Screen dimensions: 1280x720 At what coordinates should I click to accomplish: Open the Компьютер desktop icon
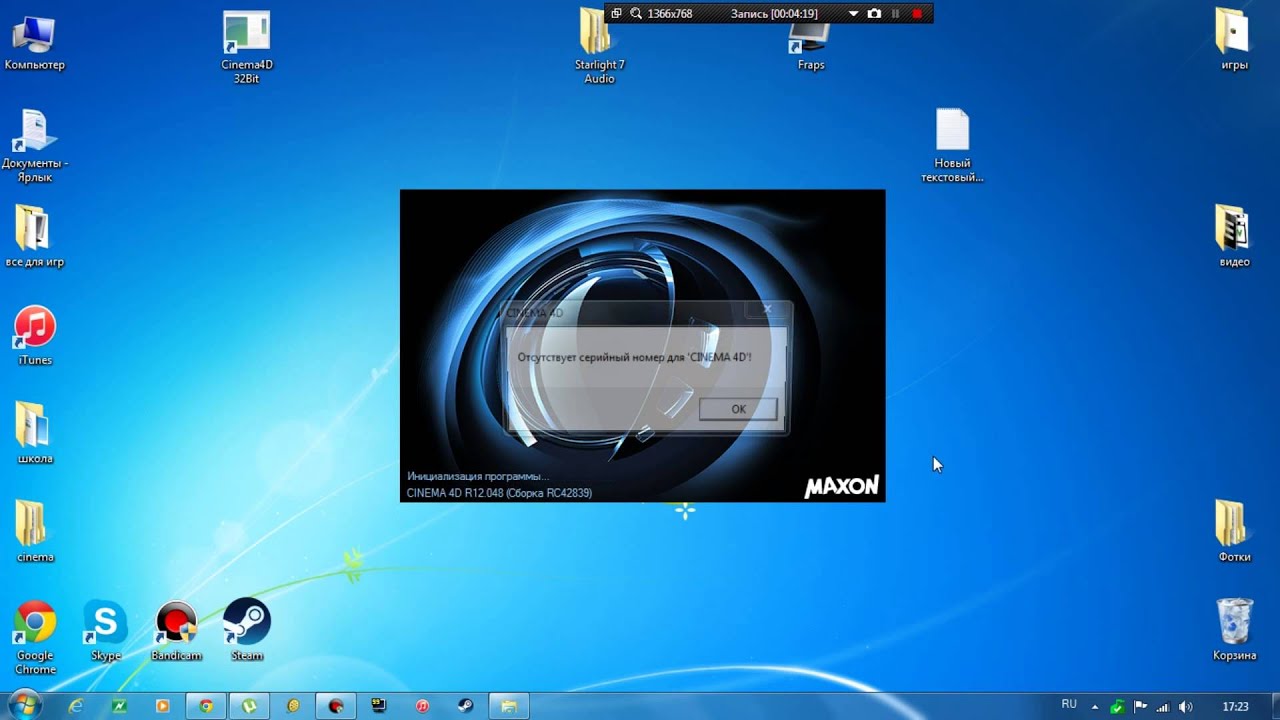[34, 42]
